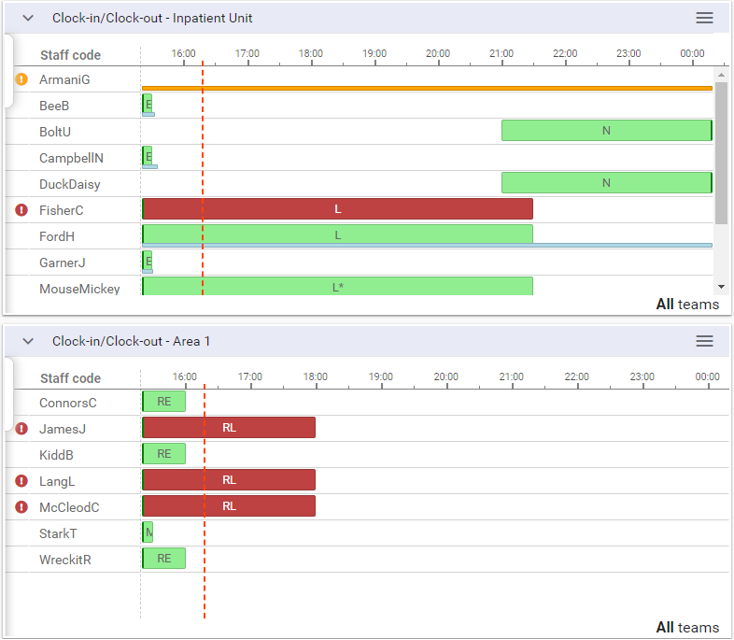Click the red alert icon beside JamesJ
734x640 pixels.
coord(22,429)
